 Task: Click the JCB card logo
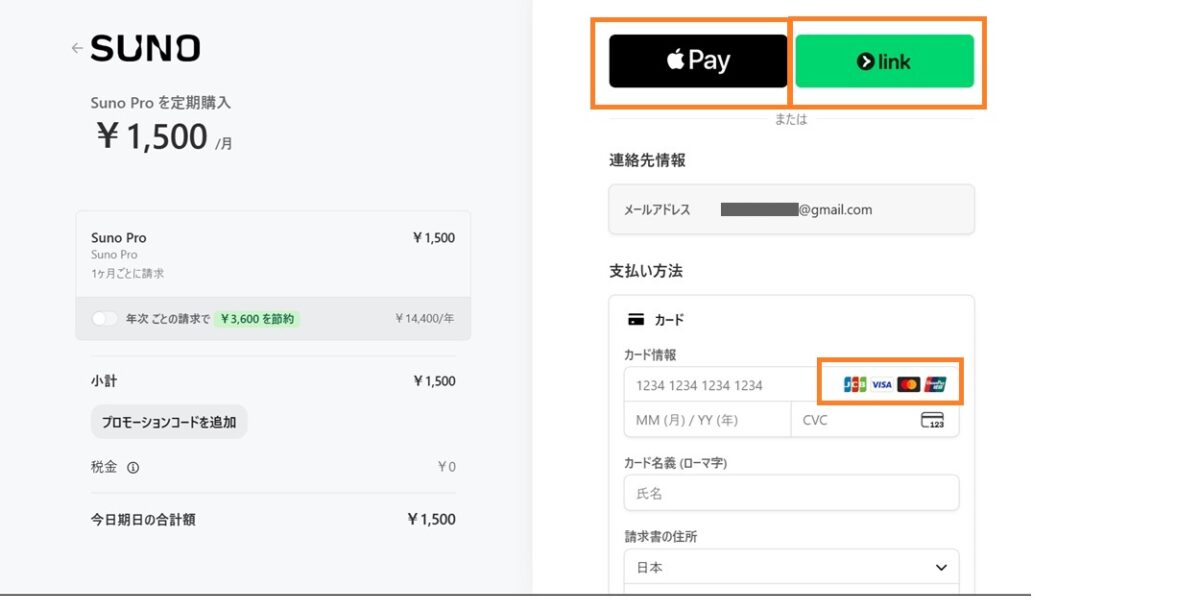[855, 384]
